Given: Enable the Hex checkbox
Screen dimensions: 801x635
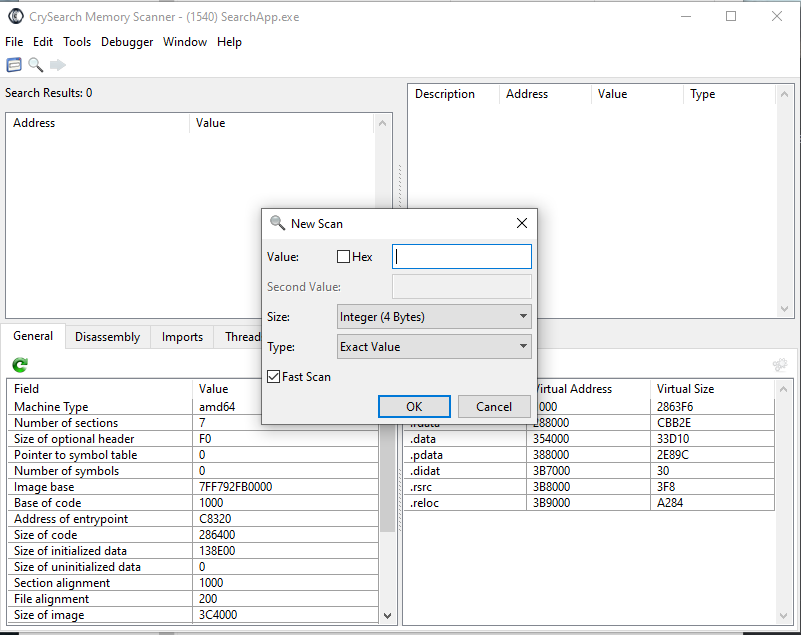Looking at the screenshot, I should pyautogui.click(x=343, y=256).
